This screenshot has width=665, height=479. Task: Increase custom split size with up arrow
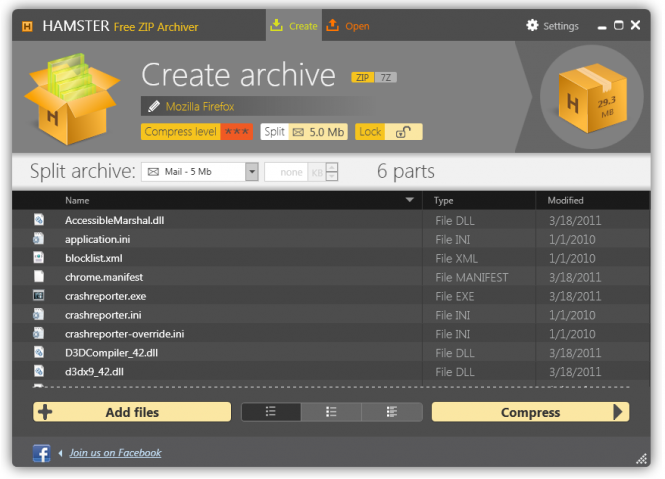pyautogui.click(x=332, y=167)
